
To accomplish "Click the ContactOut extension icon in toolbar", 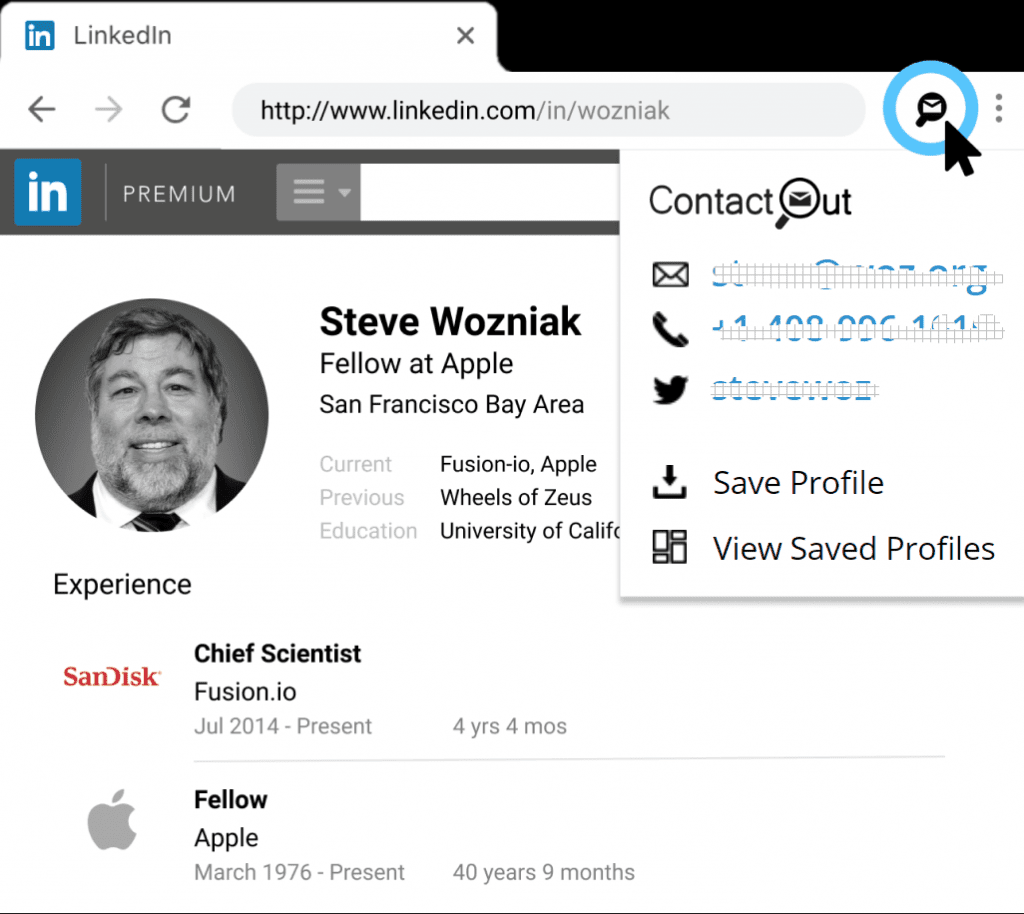I will tap(931, 108).
